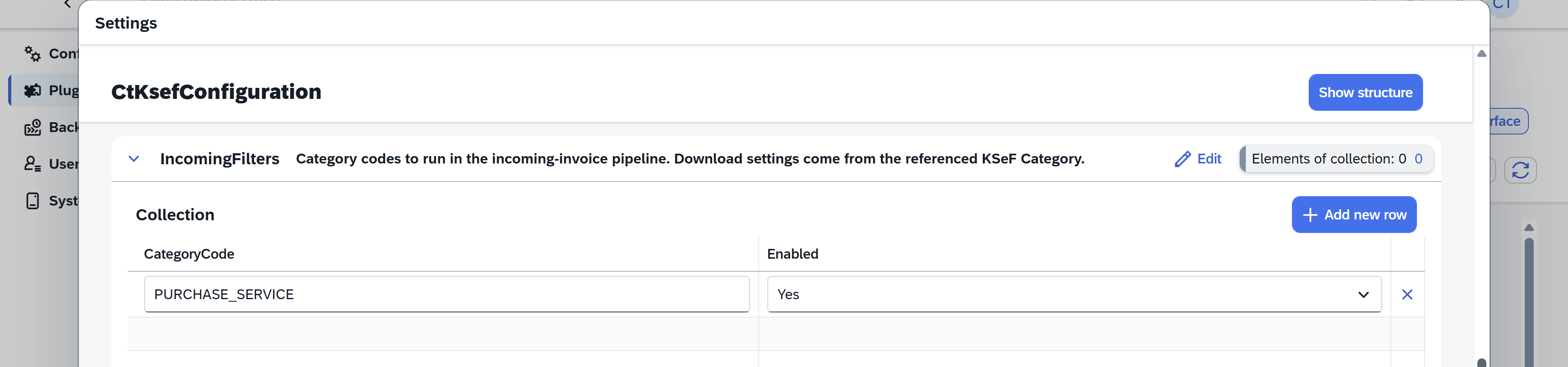This screenshot has width=1568, height=367.
Task: Select the Plugins puzzle icon in sidebar
Action: 32,90
